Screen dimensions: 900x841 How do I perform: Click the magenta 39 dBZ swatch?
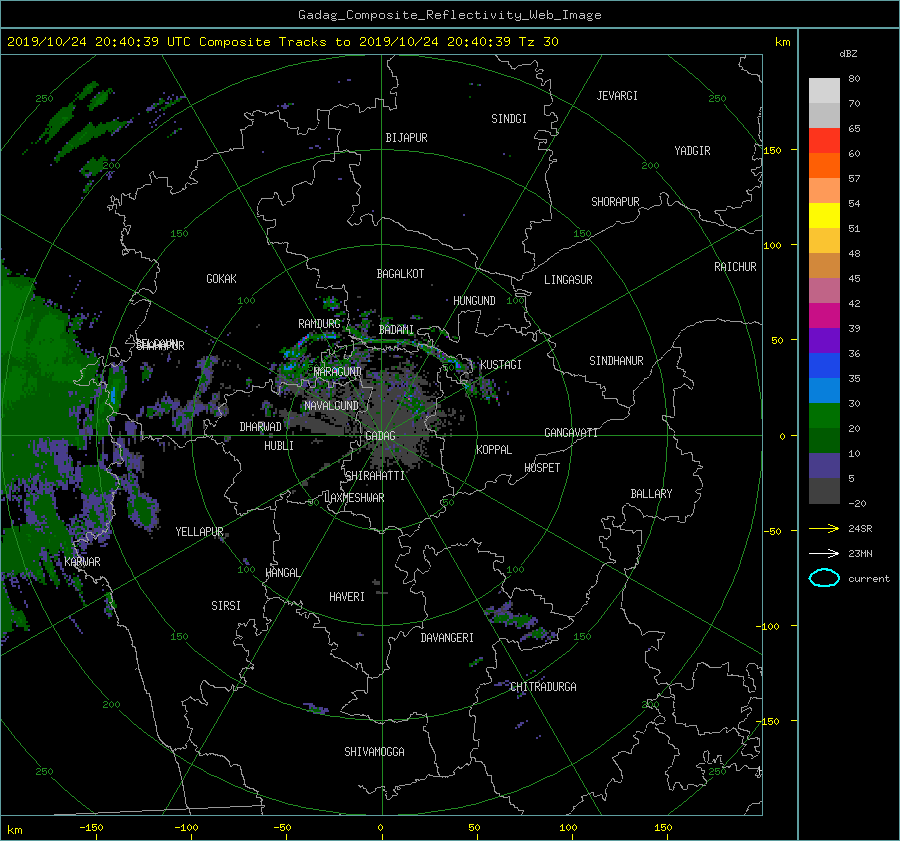[x=824, y=316]
